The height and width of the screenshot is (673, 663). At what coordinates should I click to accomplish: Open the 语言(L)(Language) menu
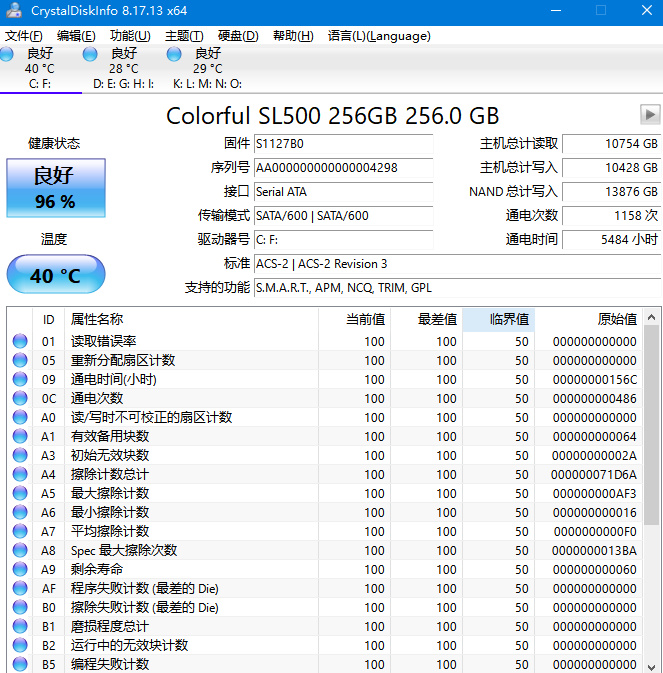coord(379,36)
